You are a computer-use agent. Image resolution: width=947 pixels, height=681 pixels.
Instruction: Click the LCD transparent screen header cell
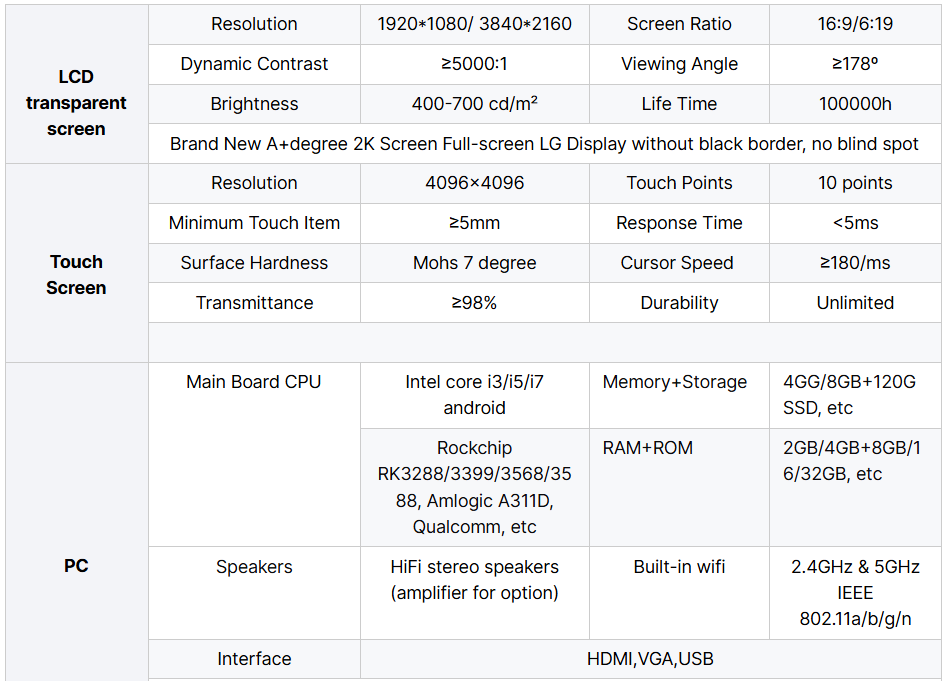click(x=77, y=84)
